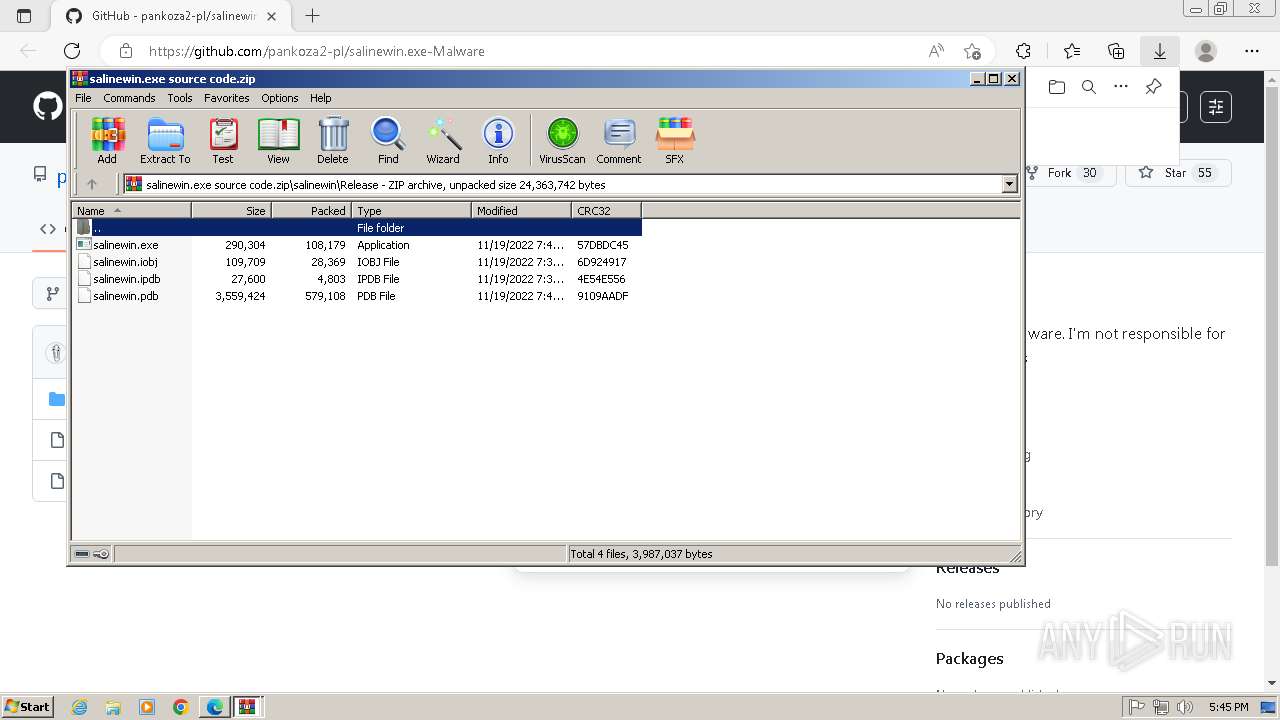Open the new tab plus button
This screenshot has width=1280, height=720.
click(312, 16)
